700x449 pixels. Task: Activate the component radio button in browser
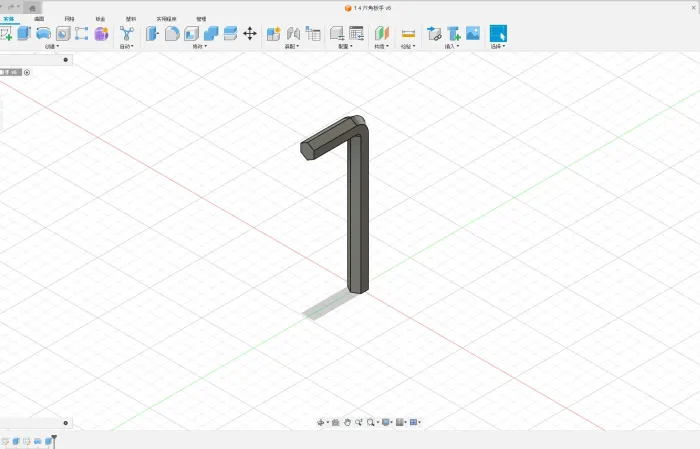(27, 72)
